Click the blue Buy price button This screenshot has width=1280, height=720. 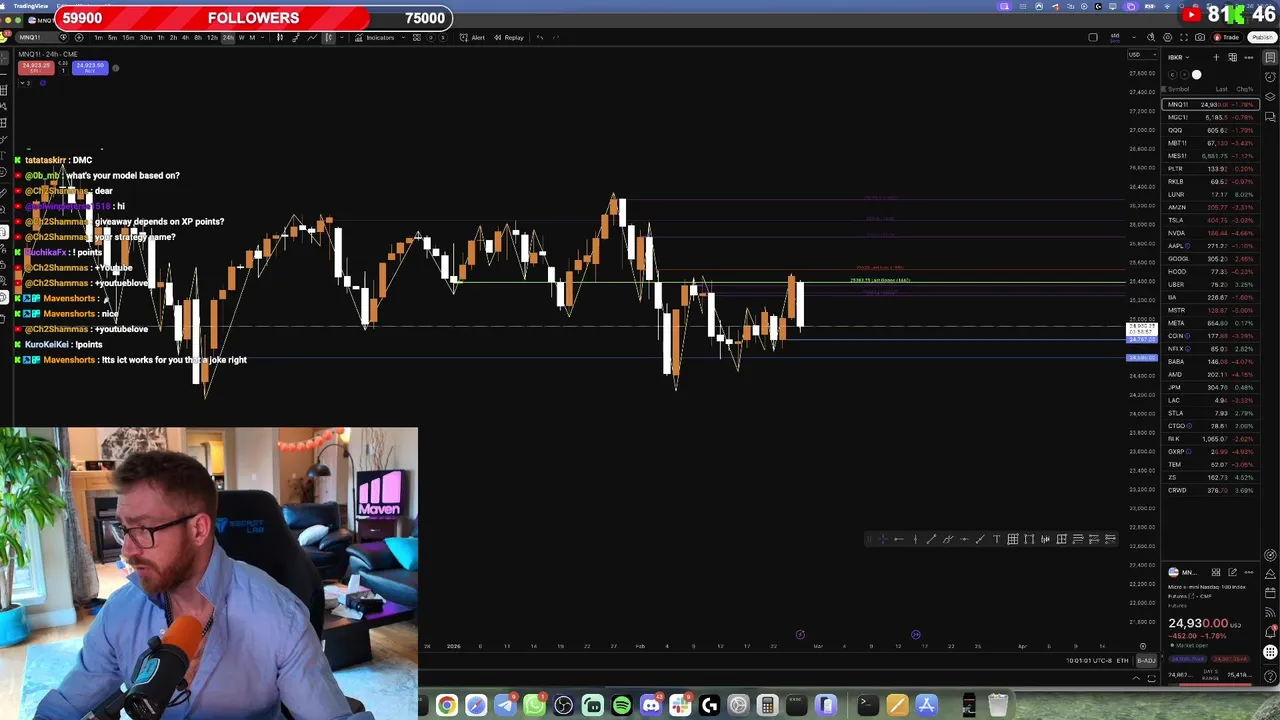pyautogui.click(x=90, y=68)
